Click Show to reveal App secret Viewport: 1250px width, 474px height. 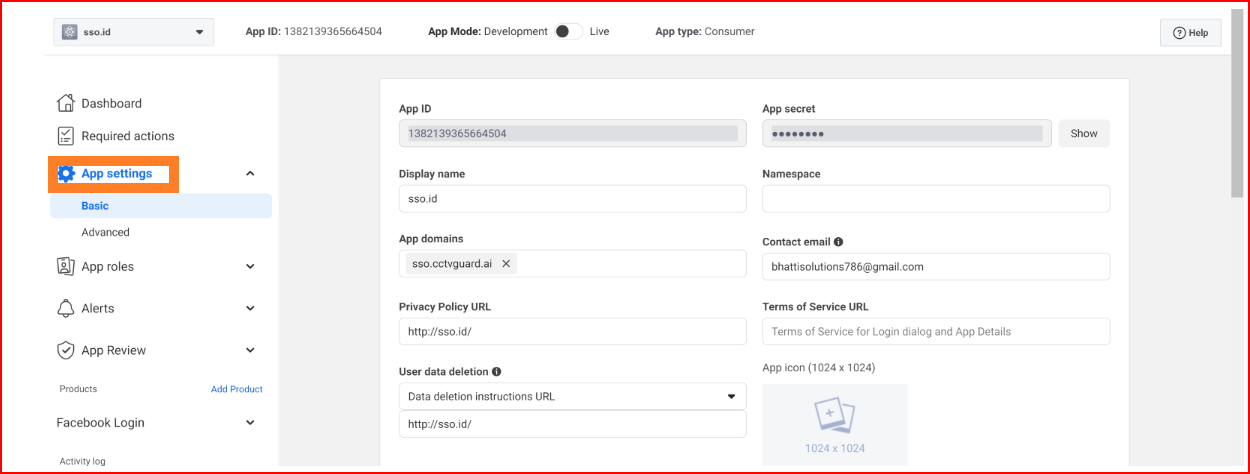coord(1084,133)
